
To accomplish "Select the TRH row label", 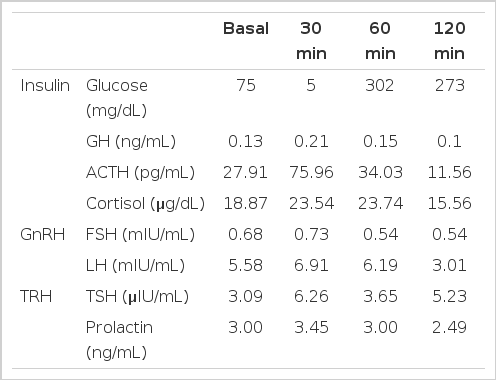I will pyautogui.click(x=36, y=296).
